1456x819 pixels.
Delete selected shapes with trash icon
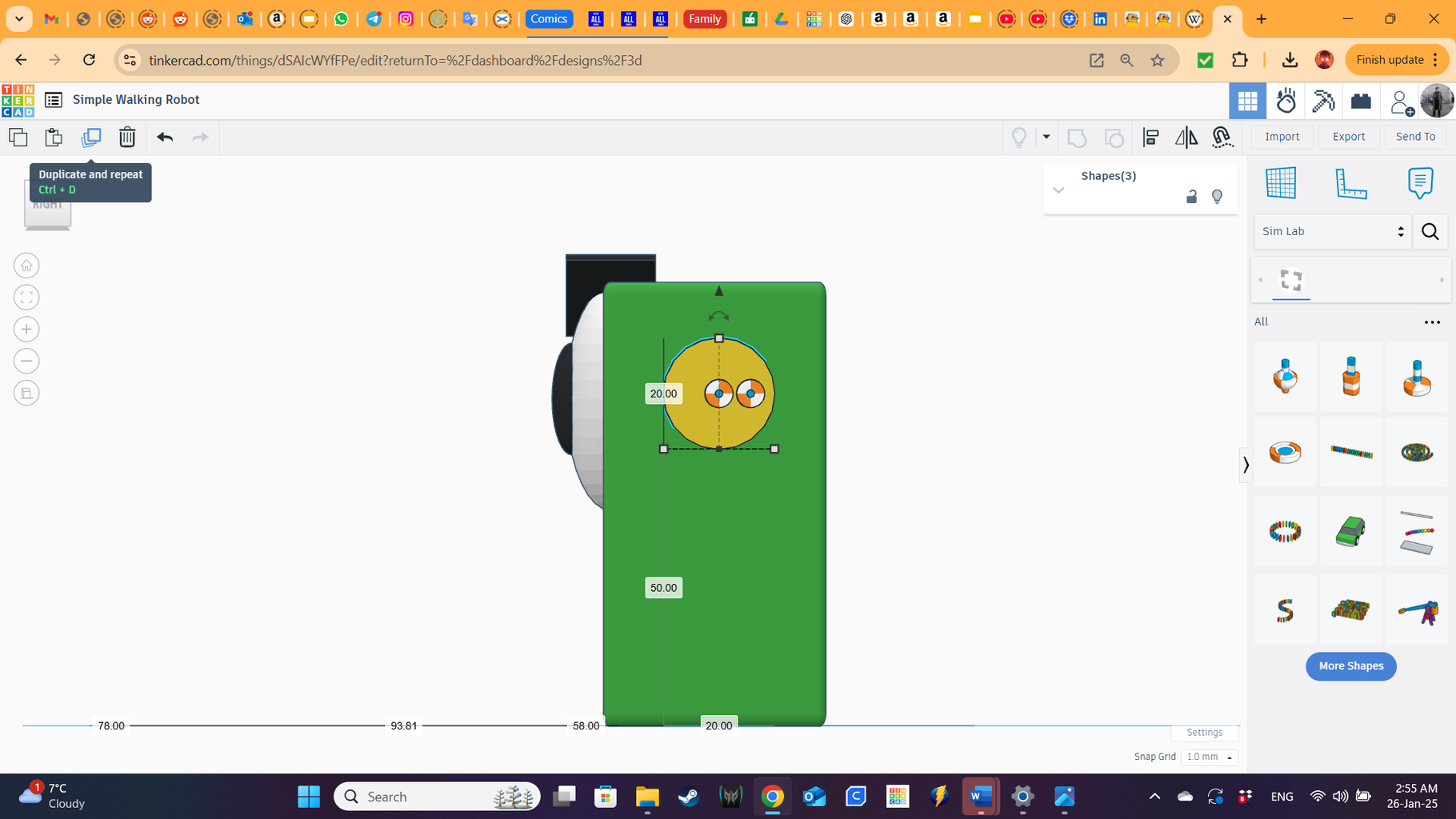[x=127, y=137]
